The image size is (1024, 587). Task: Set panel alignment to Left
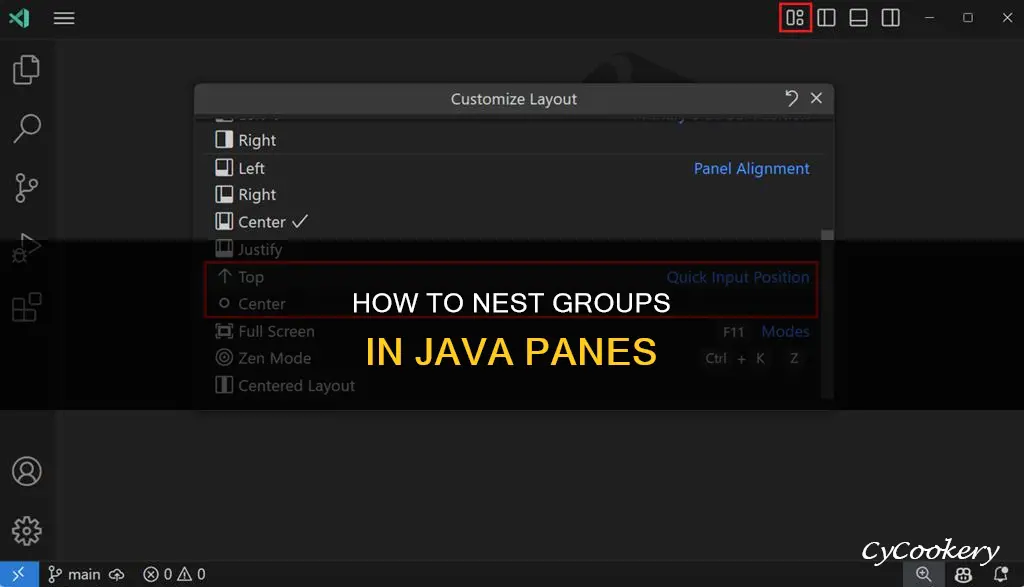tap(513, 168)
